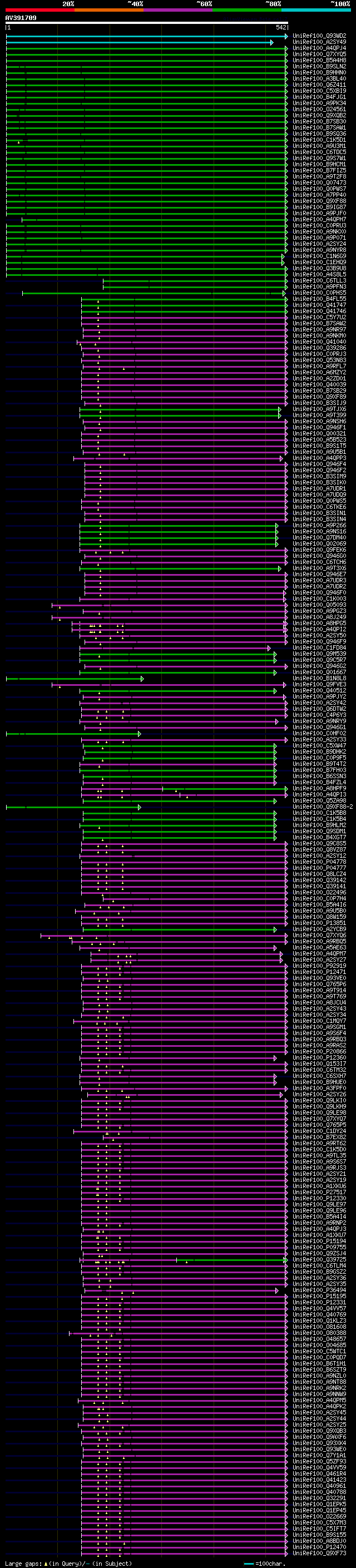The width and height of the screenshot is (356, 1568).
Task: Open hit UniRef100_Q7XYQ5
Action: pos(319,54)
